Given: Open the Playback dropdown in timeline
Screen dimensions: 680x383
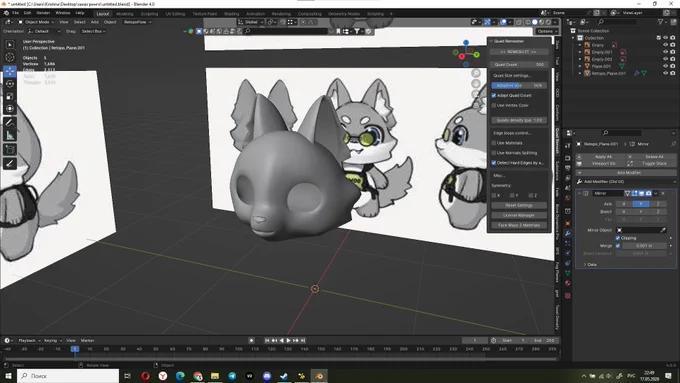Looking at the screenshot, I should click(29, 340).
